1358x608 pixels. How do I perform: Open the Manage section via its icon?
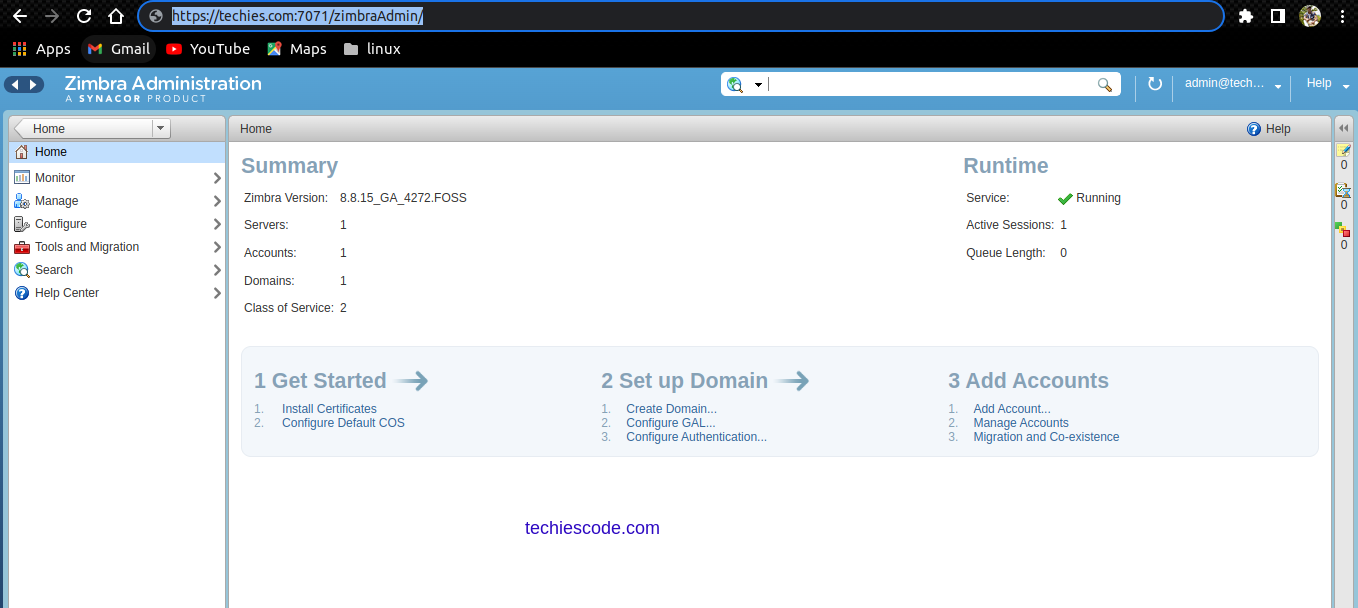coord(22,200)
